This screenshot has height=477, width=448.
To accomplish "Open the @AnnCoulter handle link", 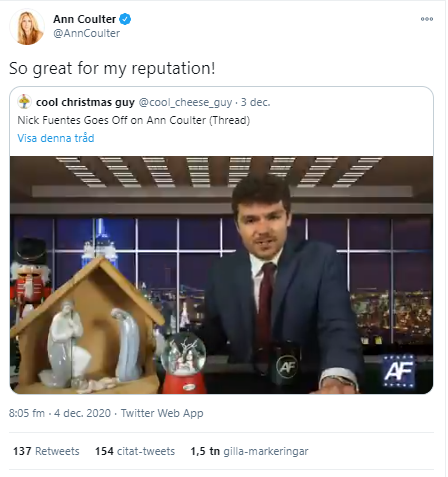I will 86,33.
